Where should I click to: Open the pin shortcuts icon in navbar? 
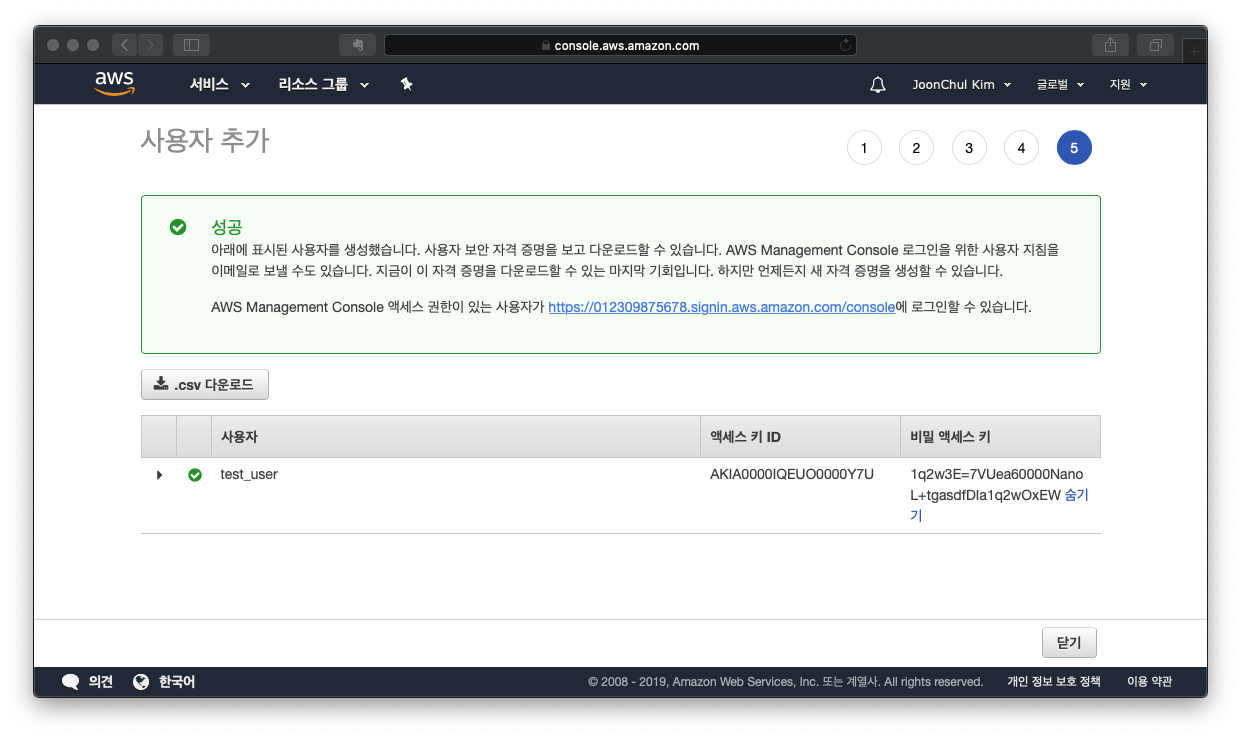pyautogui.click(x=406, y=85)
